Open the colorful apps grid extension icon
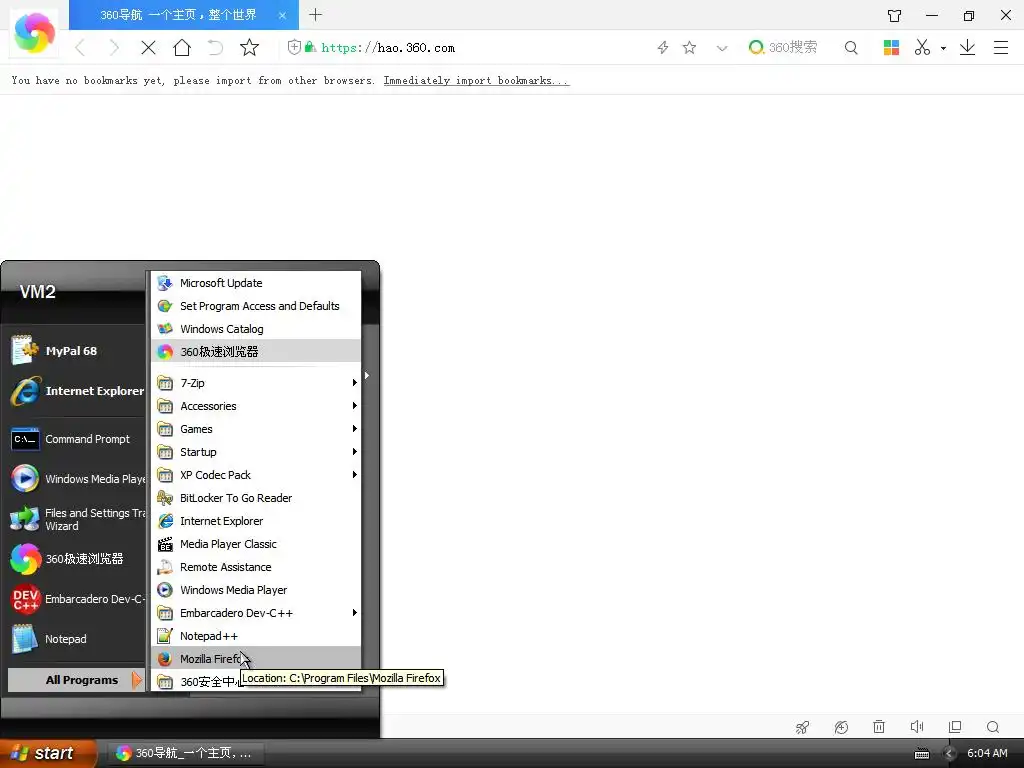The image size is (1024, 768). 891,48
